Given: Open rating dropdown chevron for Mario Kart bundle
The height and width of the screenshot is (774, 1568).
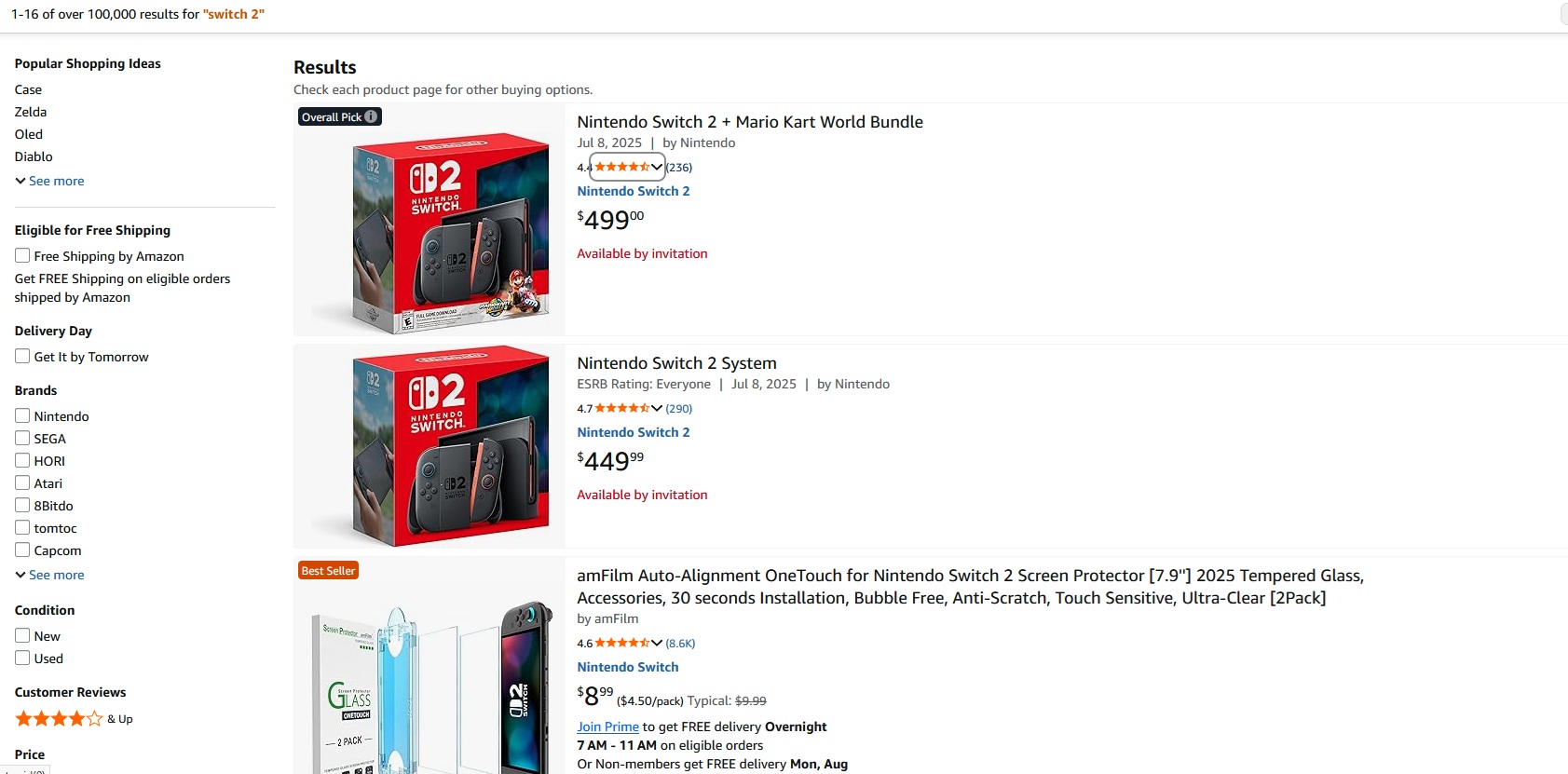Looking at the screenshot, I should (657, 168).
